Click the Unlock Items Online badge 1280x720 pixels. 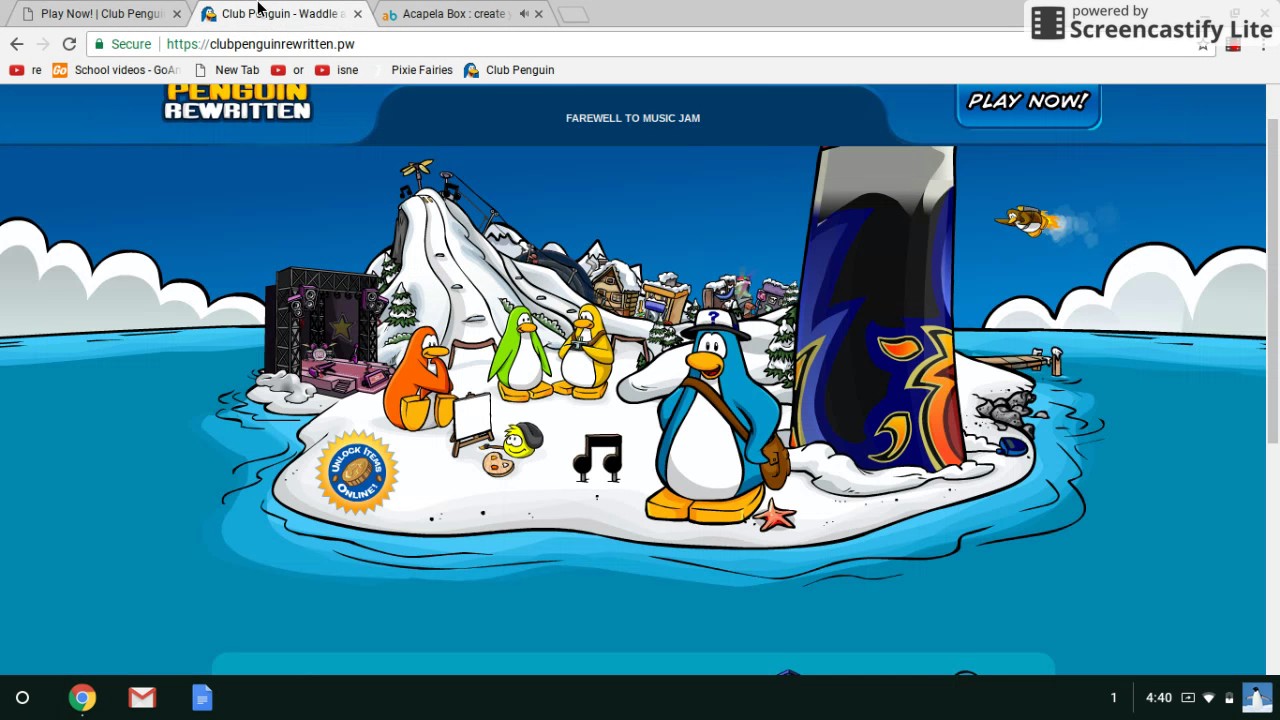click(x=357, y=472)
